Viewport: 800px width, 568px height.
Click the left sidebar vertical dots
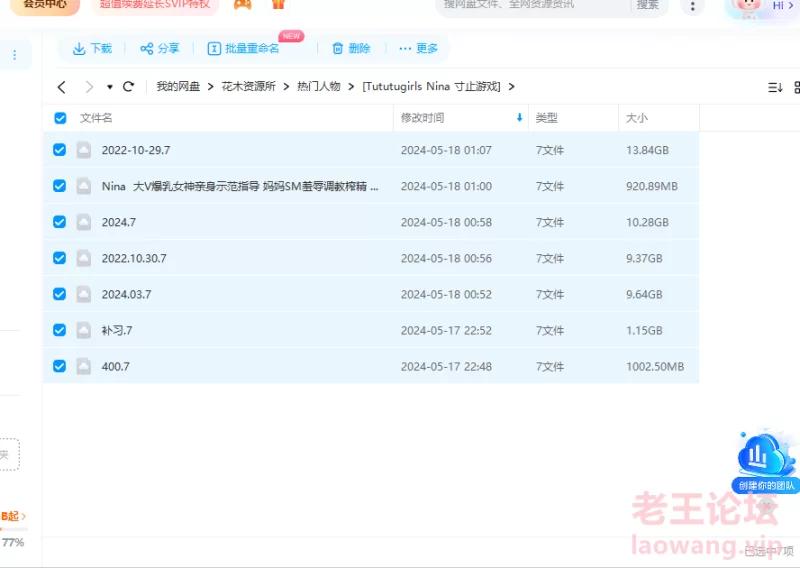pos(14,55)
